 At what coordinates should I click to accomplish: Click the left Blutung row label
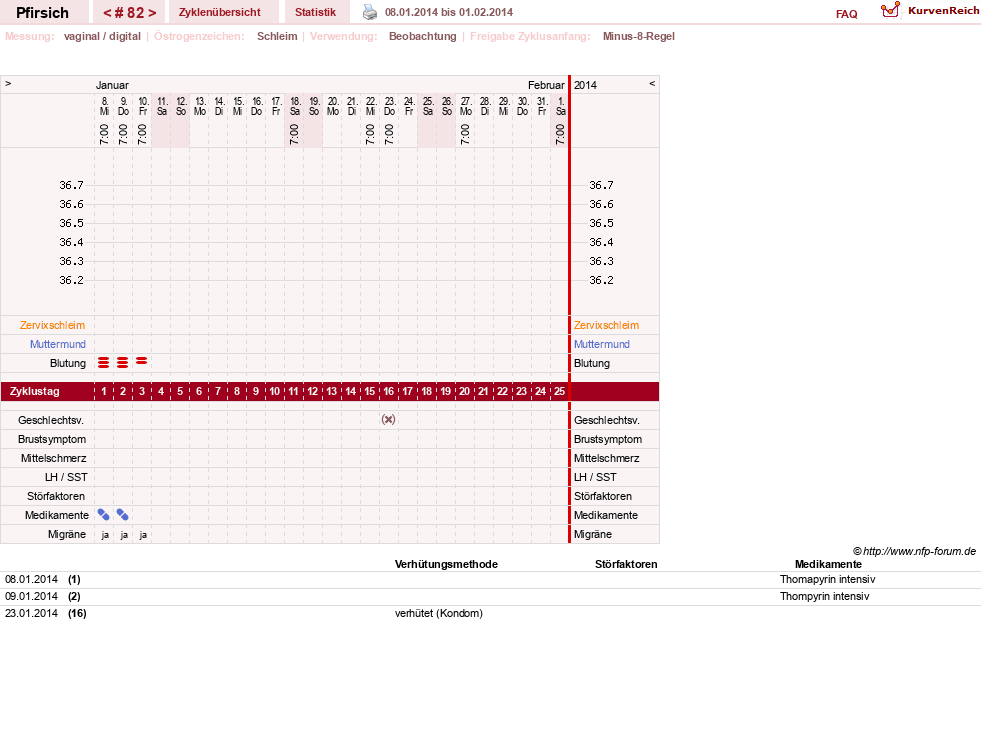tap(68, 363)
